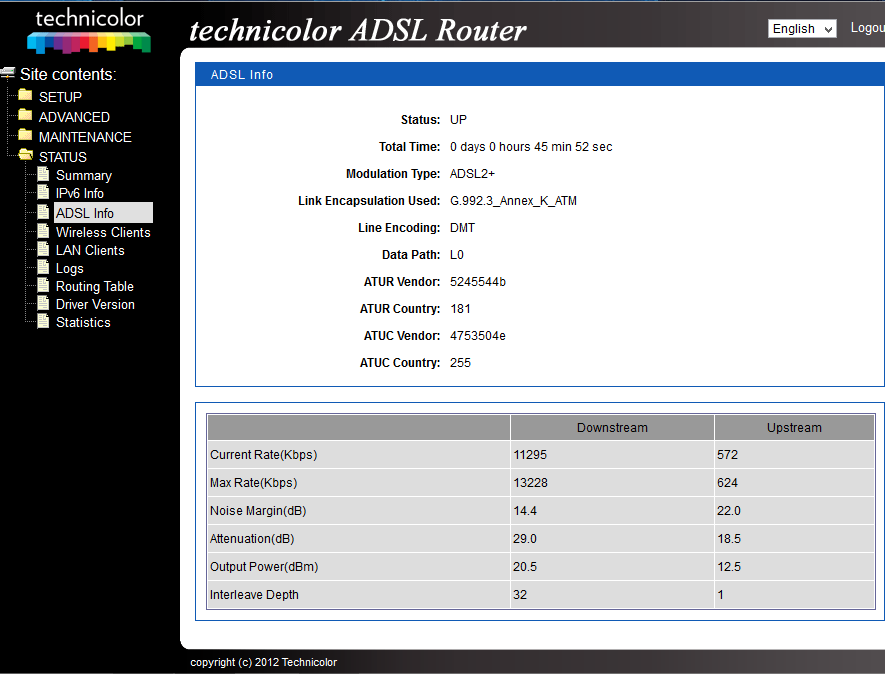Click the Interleave Depth row label
885x674 pixels.
point(254,595)
